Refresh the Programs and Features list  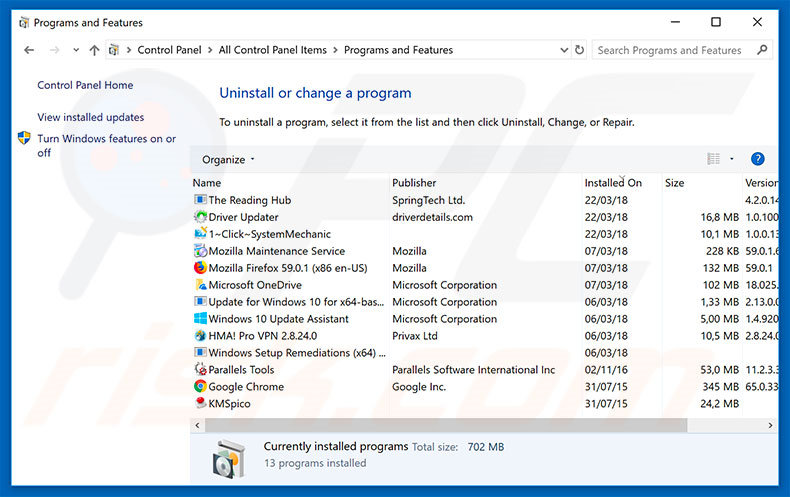(x=579, y=50)
